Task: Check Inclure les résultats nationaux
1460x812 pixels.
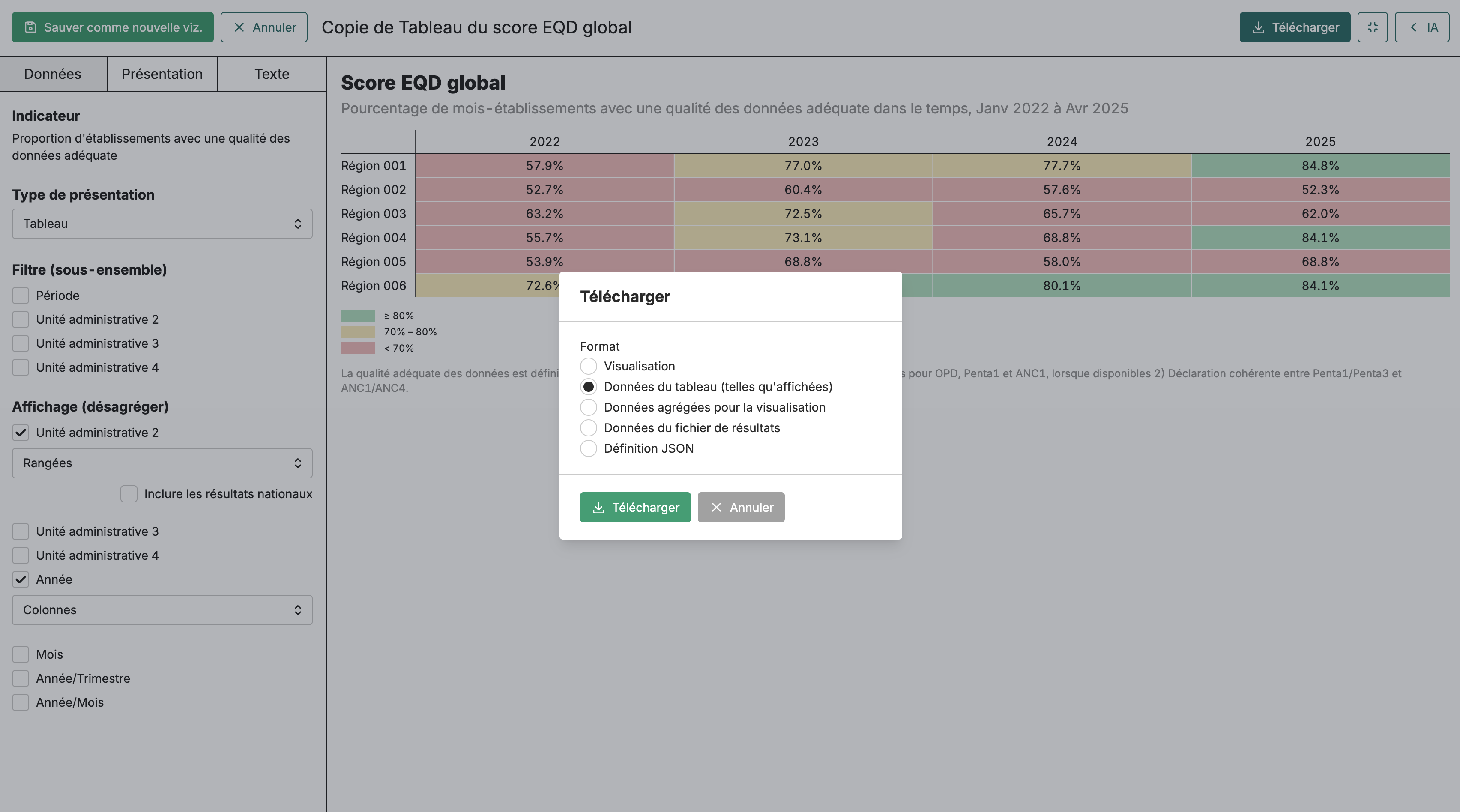Action: tap(129, 493)
